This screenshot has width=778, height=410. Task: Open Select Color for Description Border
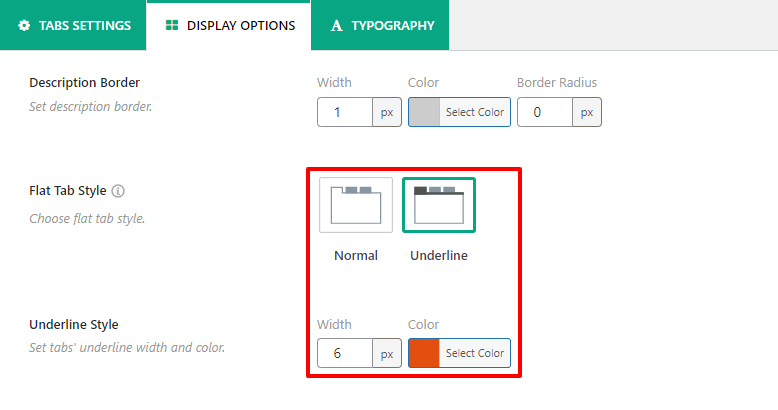click(x=474, y=112)
